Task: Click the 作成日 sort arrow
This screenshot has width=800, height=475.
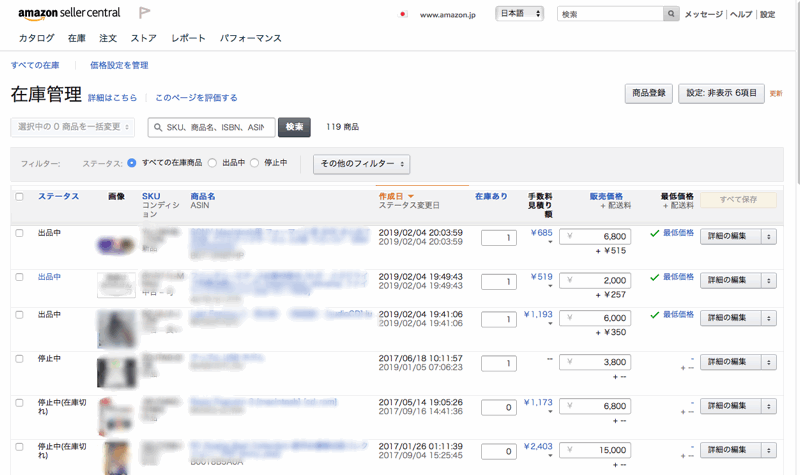Action: [411, 197]
